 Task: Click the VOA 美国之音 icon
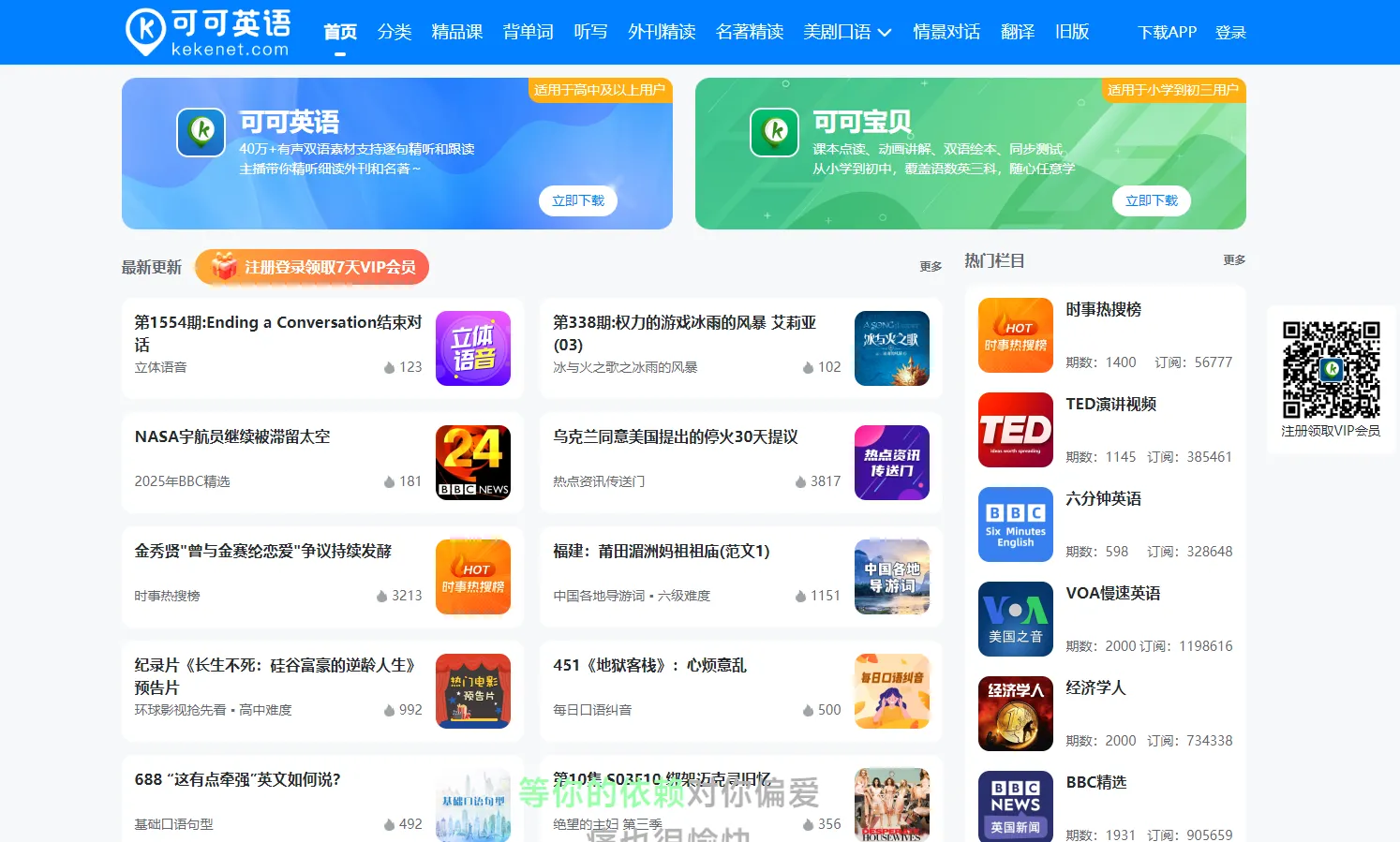tap(1016, 619)
